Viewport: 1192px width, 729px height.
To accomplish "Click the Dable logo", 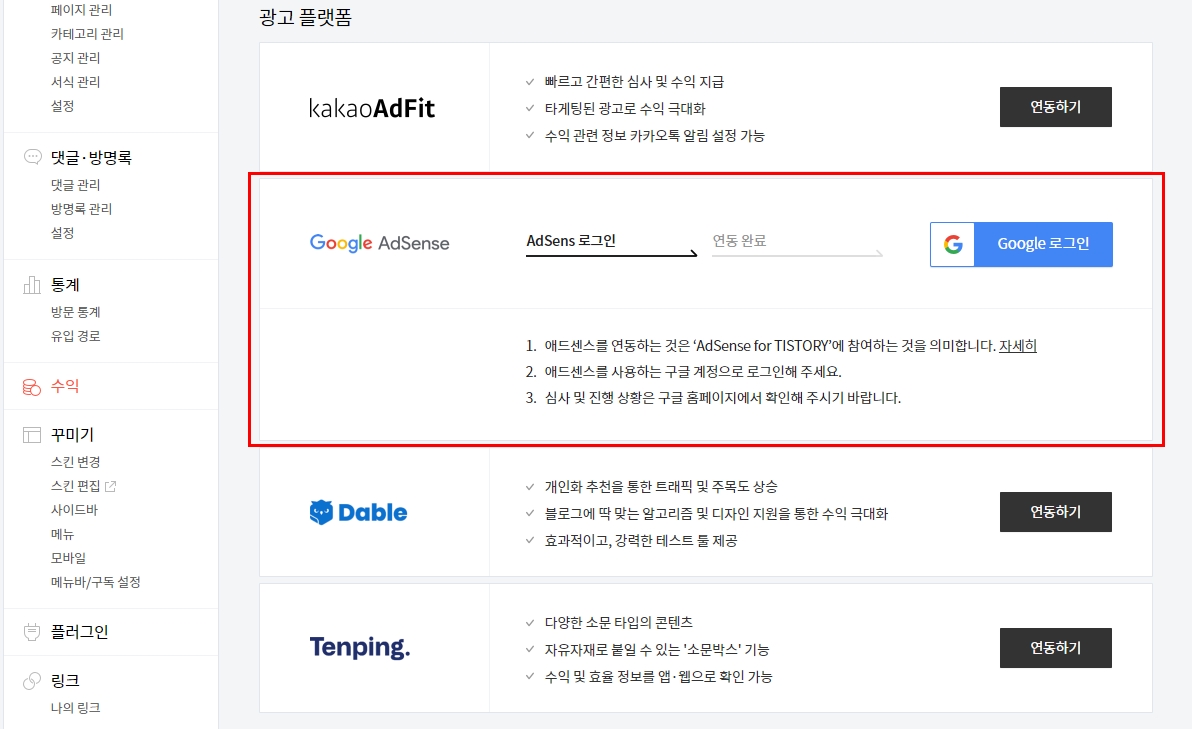I will (358, 512).
